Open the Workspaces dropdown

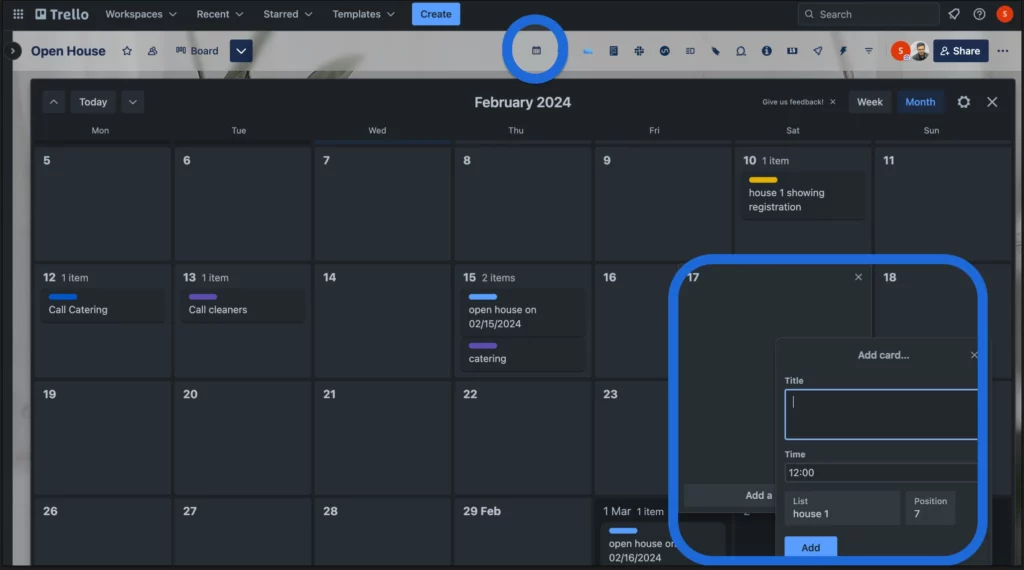click(140, 14)
